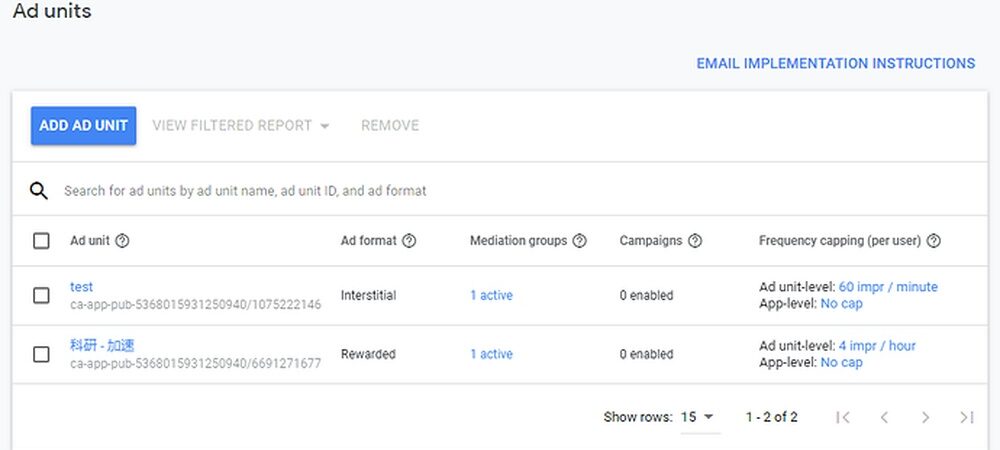The image size is (1000, 450).
Task: Open No cap app-level link for Rewarded unit
Action: click(841, 363)
